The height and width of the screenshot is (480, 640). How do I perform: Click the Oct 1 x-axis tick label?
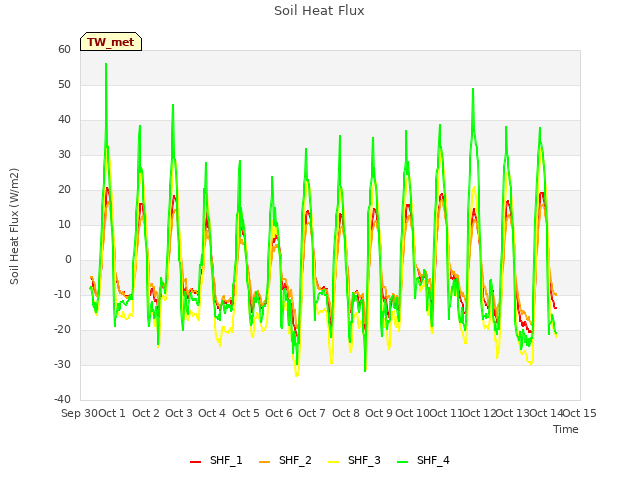[112, 413]
